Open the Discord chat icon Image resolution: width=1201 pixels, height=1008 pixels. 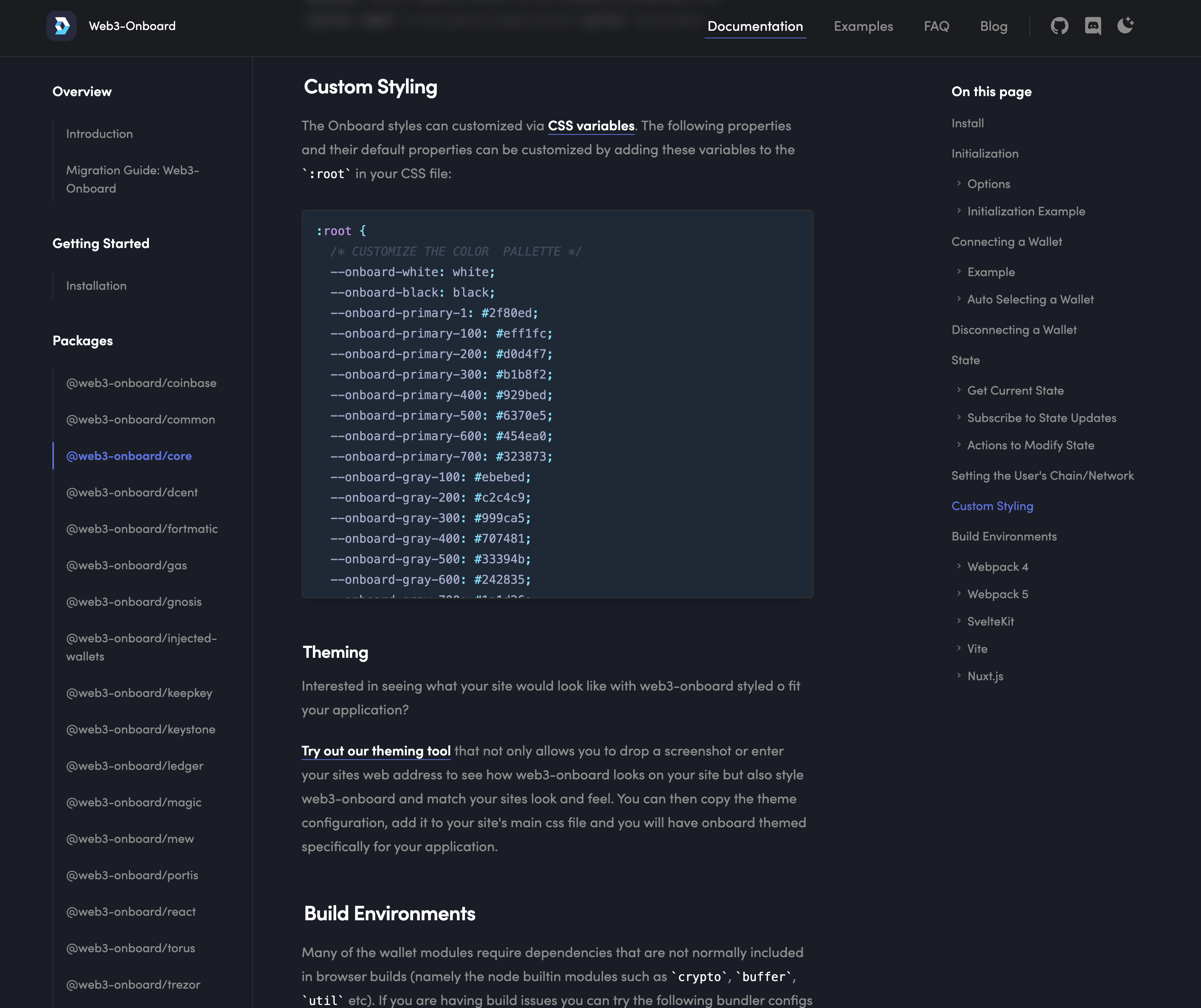[1092, 26]
